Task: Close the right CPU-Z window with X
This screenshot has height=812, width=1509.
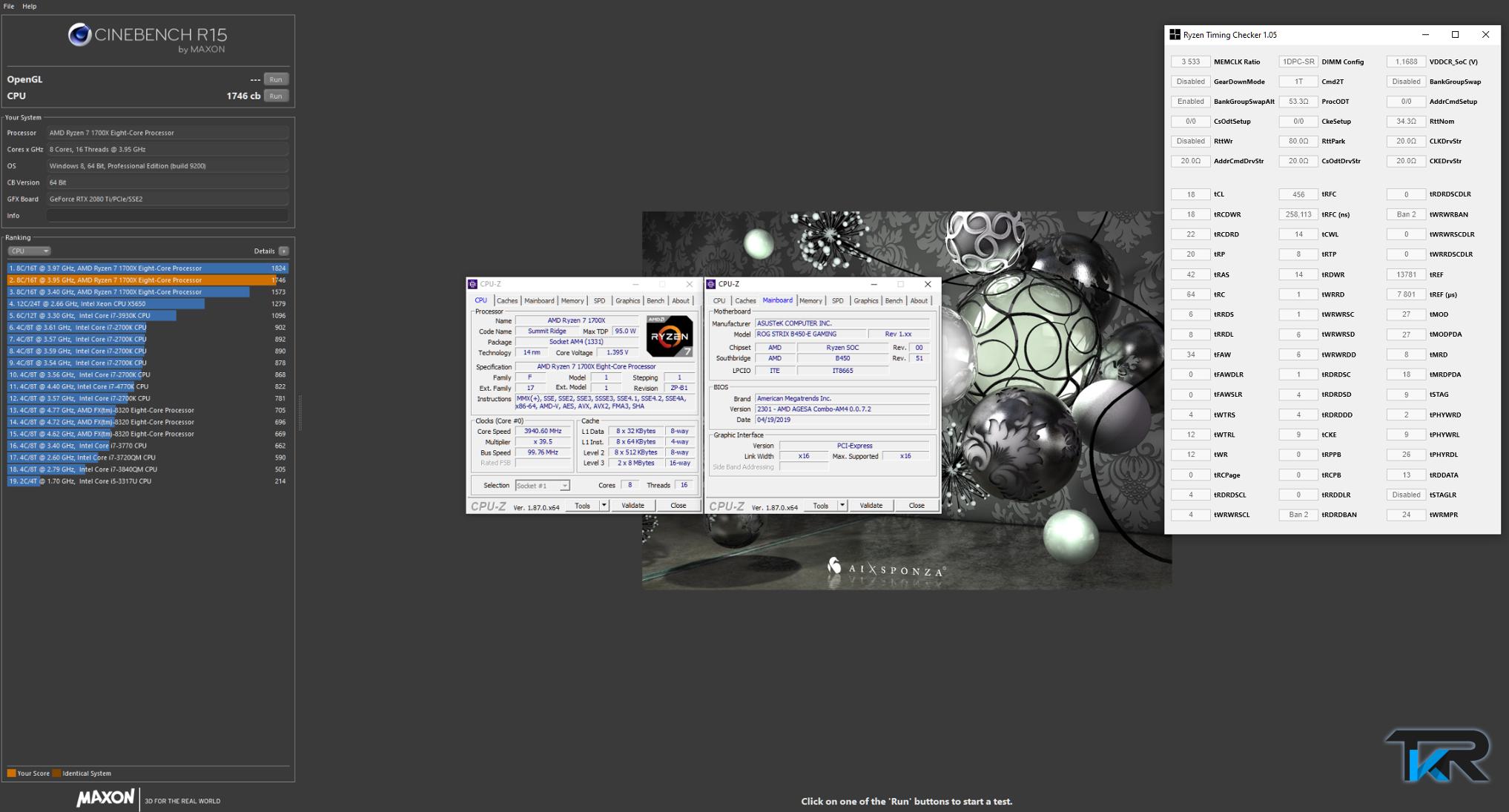Action: 928,284
